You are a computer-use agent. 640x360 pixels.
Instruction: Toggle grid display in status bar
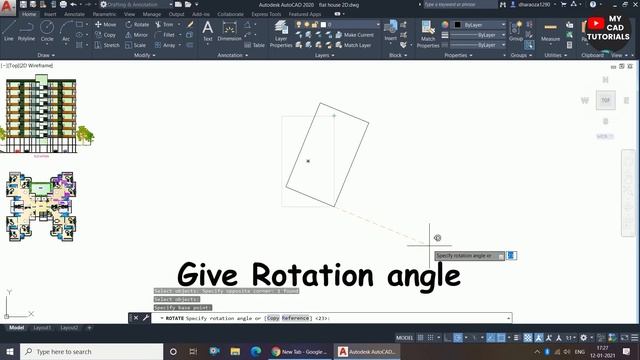(x=421, y=338)
